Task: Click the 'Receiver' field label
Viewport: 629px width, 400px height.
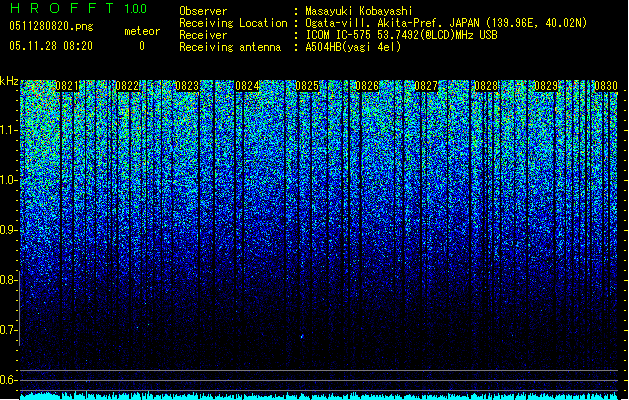Action: 203,35
